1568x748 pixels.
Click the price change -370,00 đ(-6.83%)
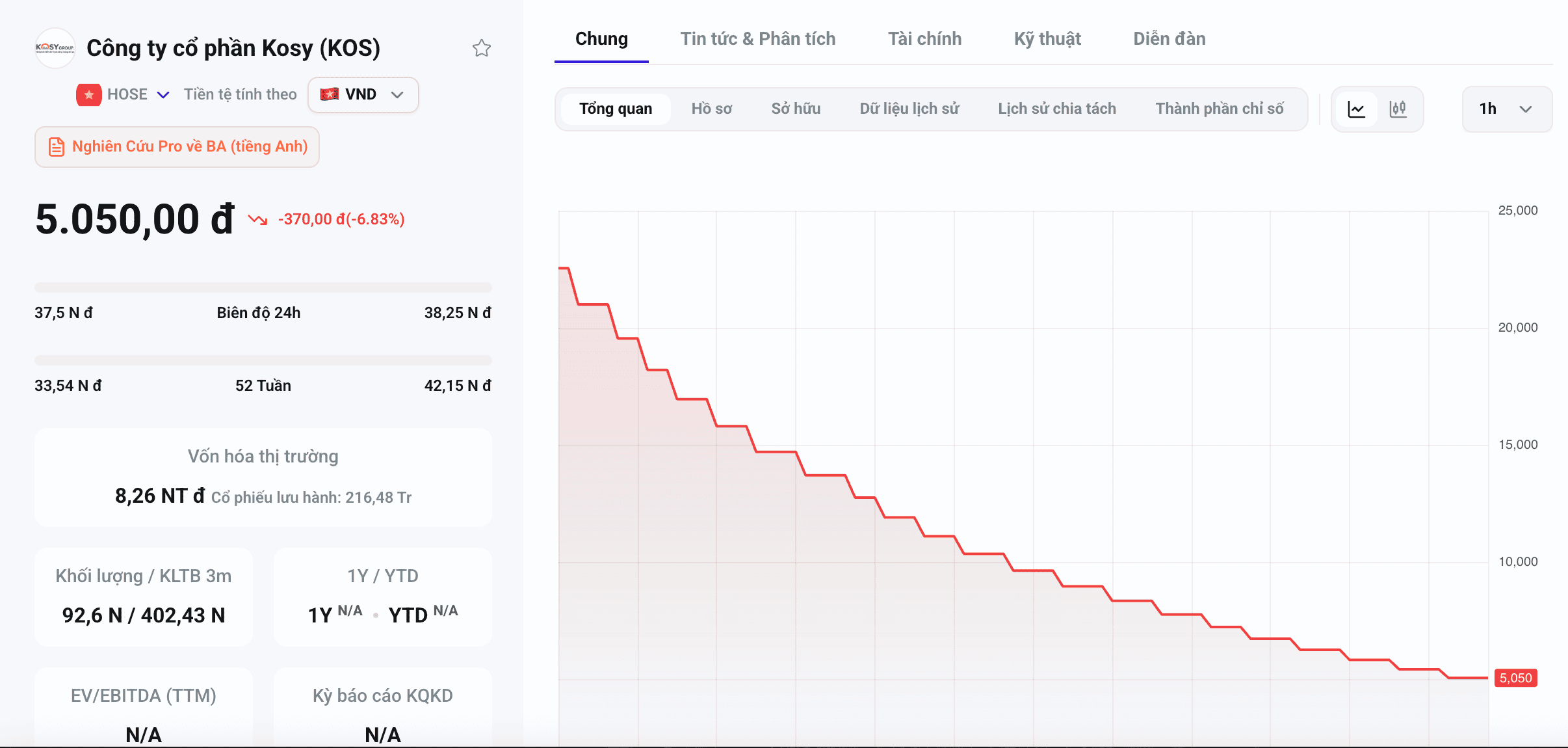(341, 220)
